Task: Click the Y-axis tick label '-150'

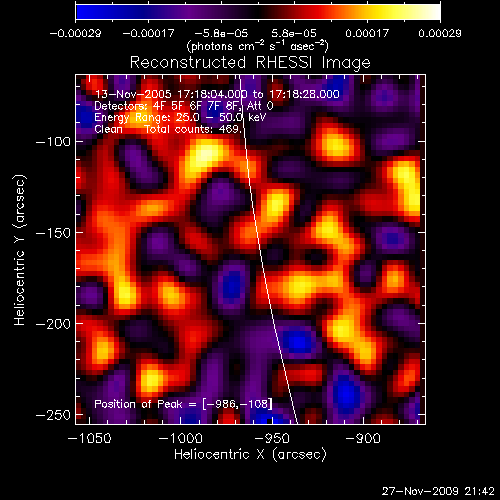Action: [53, 233]
